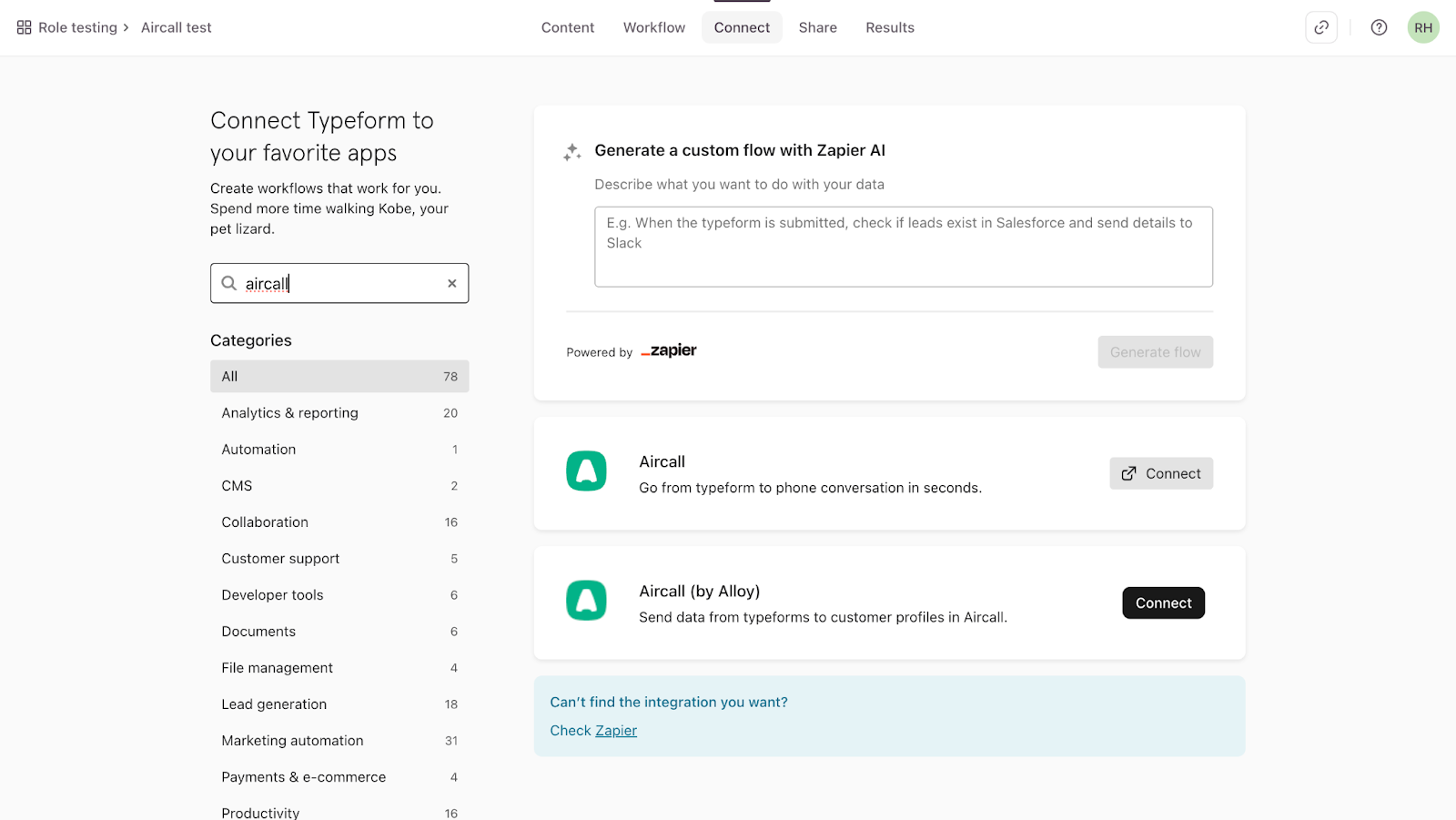Click the Zapier AI sparkle icon
1456x820 pixels.
tap(572, 152)
